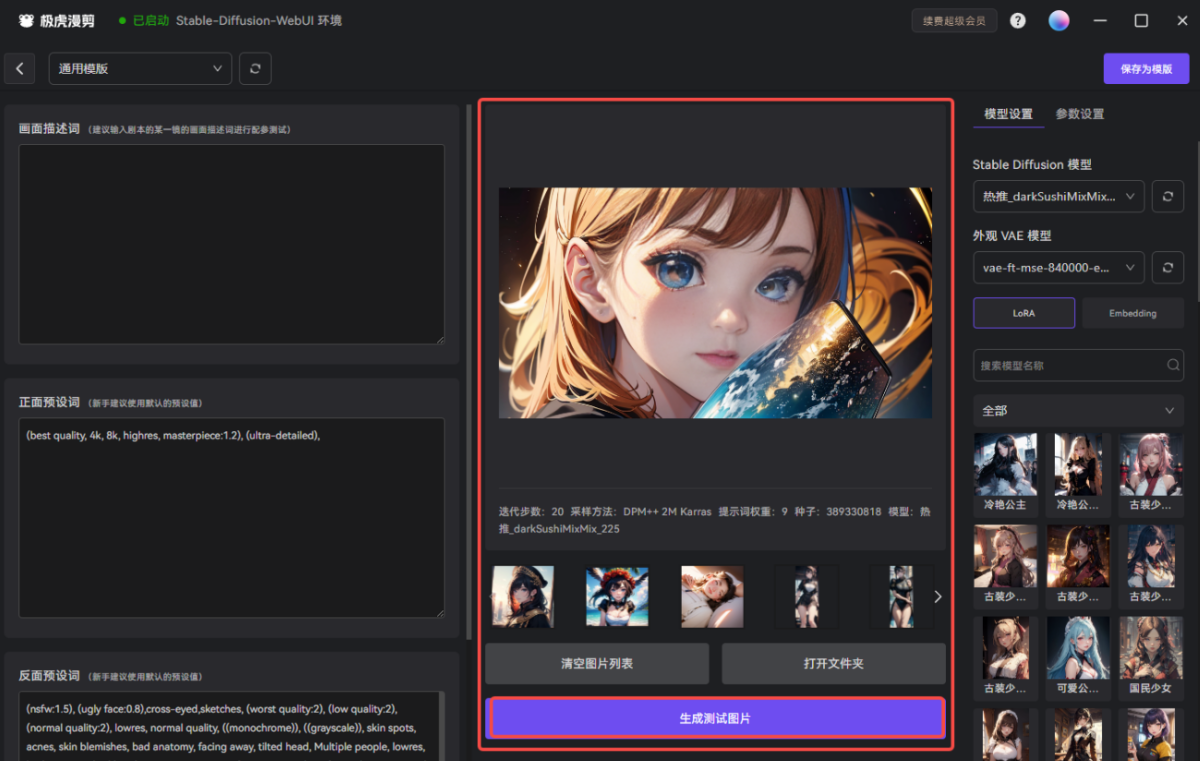Screen dimensions: 1200x761
Task: Refresh the template list
Action: click(255, 69)
